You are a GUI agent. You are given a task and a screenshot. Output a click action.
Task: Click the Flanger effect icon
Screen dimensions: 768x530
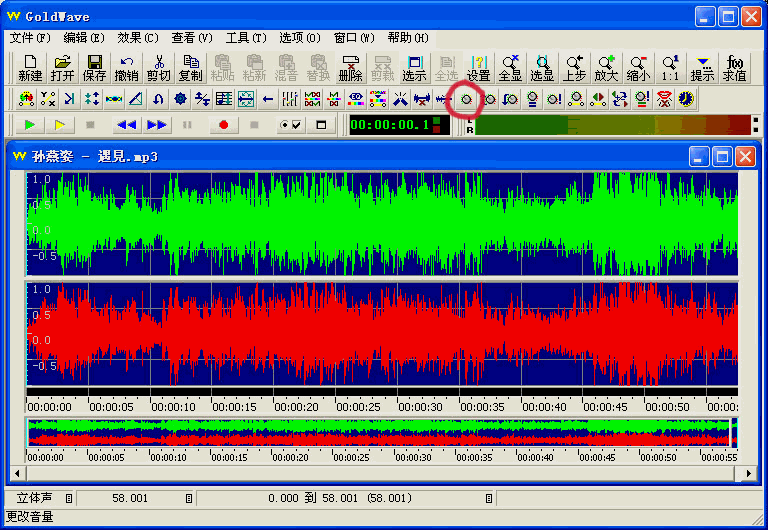click(114, 99)
